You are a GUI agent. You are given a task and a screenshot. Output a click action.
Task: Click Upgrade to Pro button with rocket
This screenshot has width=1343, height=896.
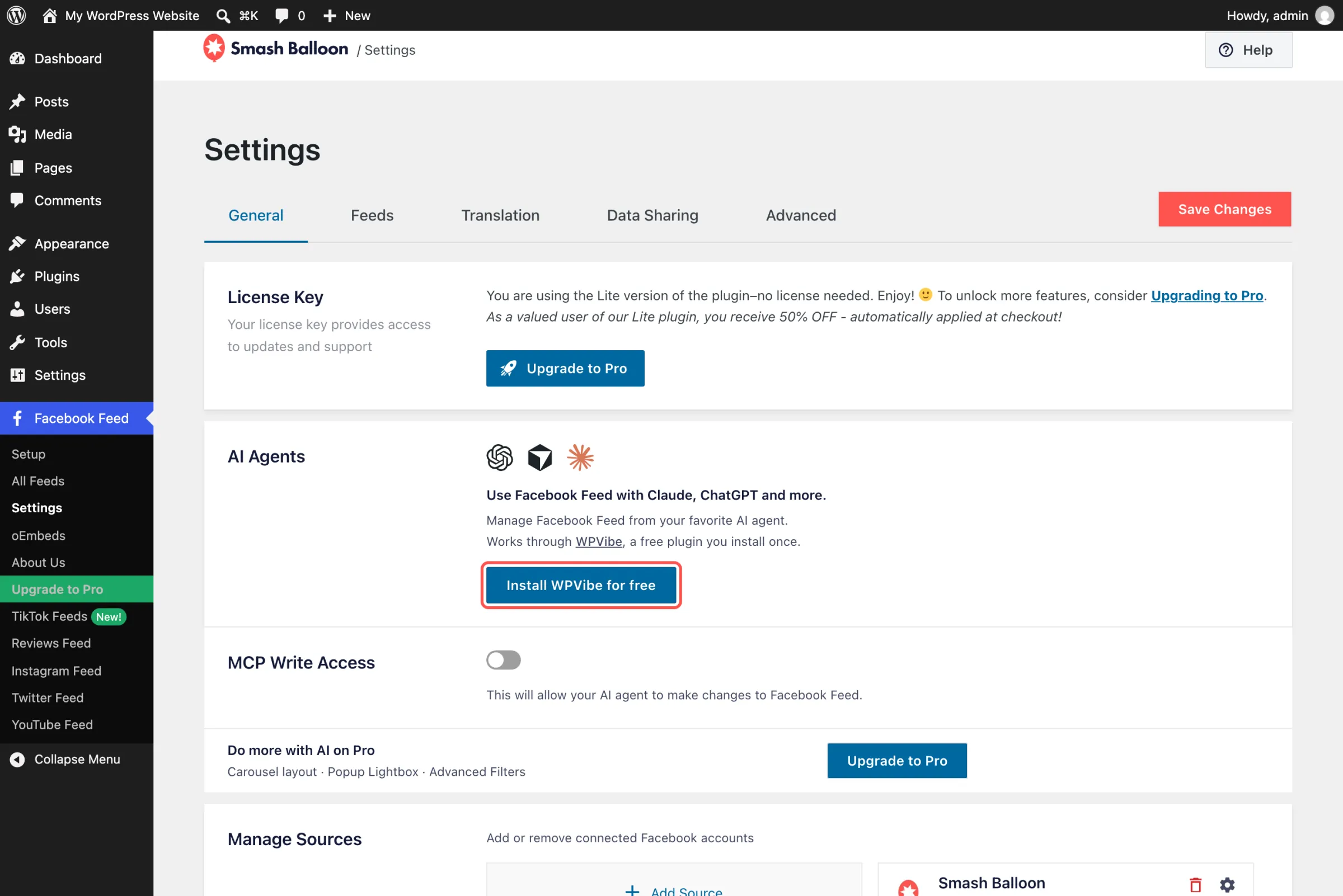(565, 369)
